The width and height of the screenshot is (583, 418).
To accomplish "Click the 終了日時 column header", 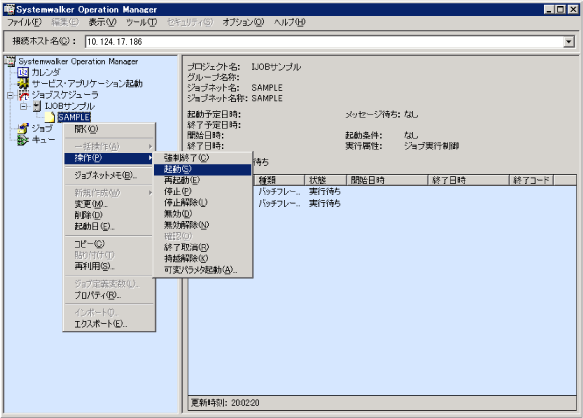I will [468, 180].
